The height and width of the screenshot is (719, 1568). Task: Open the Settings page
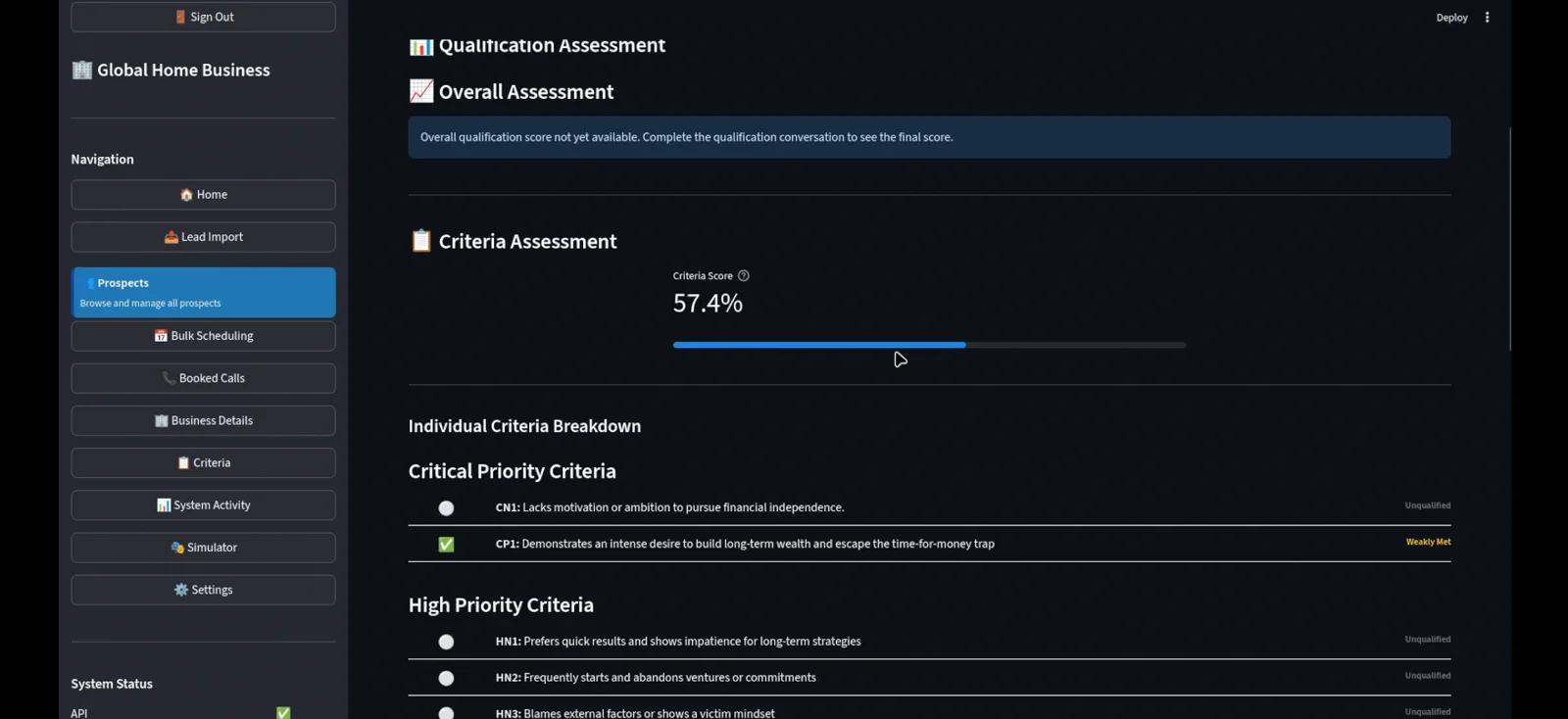coord(203,590)
